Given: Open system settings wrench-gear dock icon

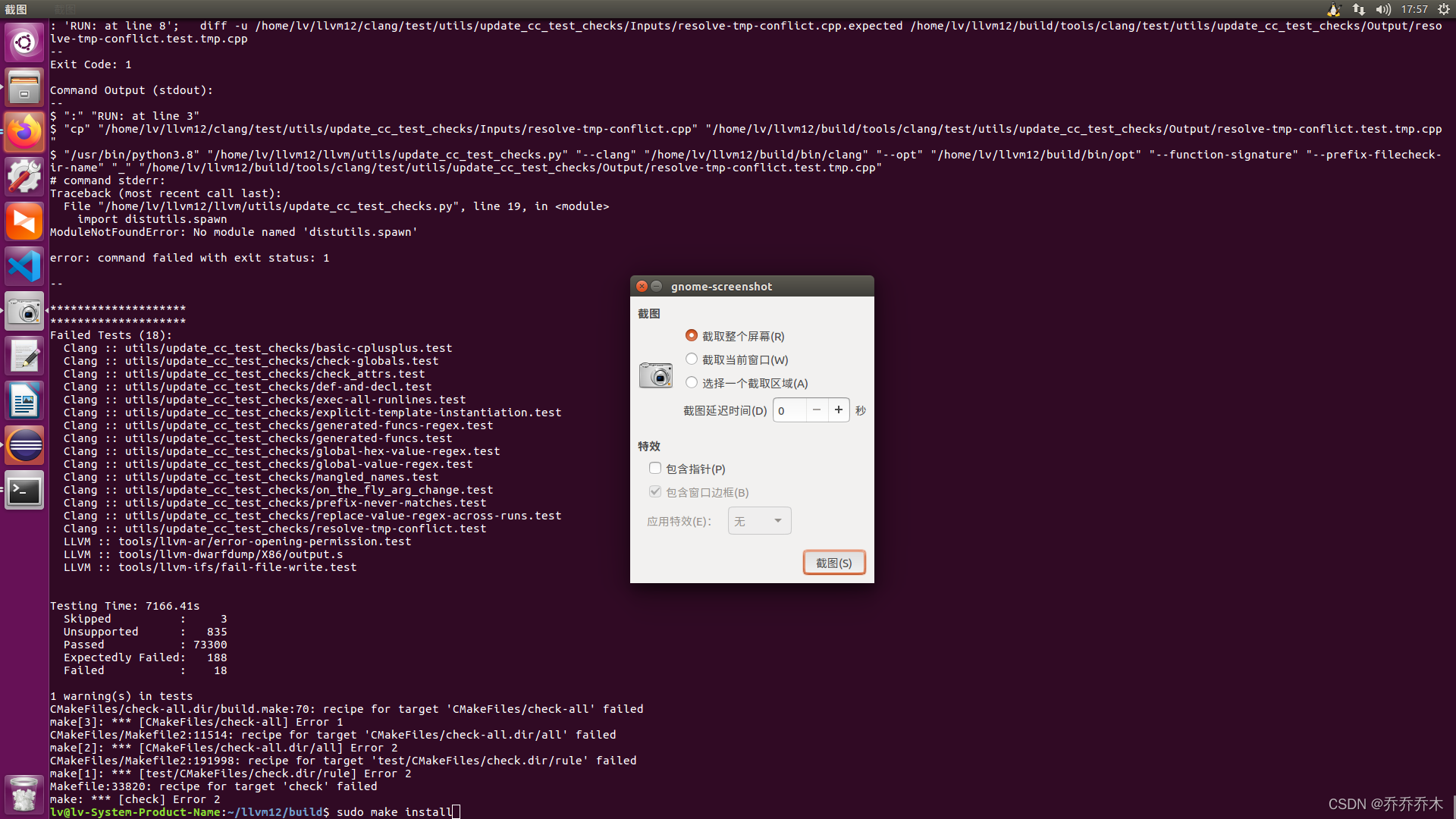Looking at the screenshot, I should (24, 177).
